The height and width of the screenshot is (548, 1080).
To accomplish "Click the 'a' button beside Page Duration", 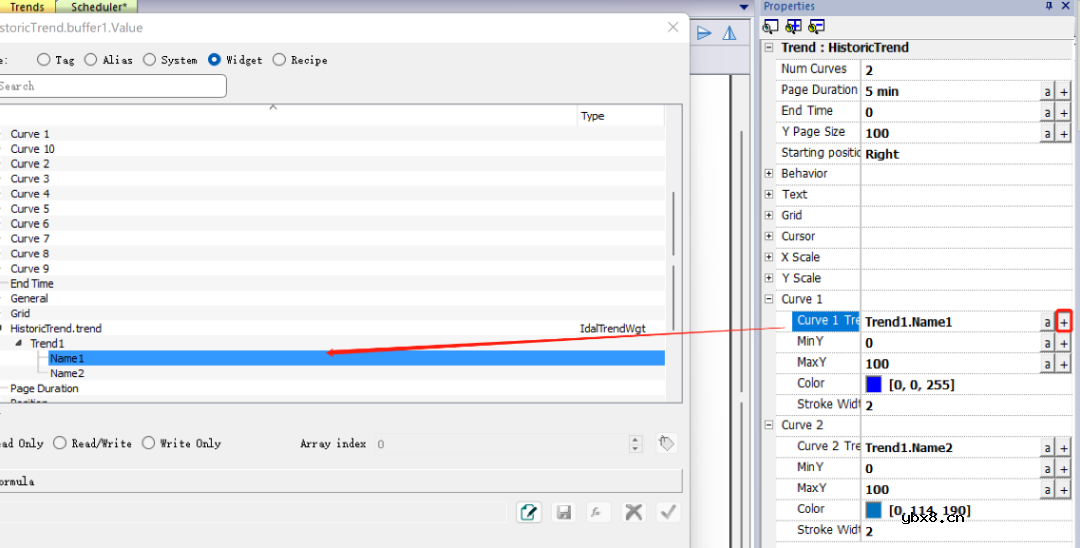I will pyautogui.click(x=1047, y=91).
